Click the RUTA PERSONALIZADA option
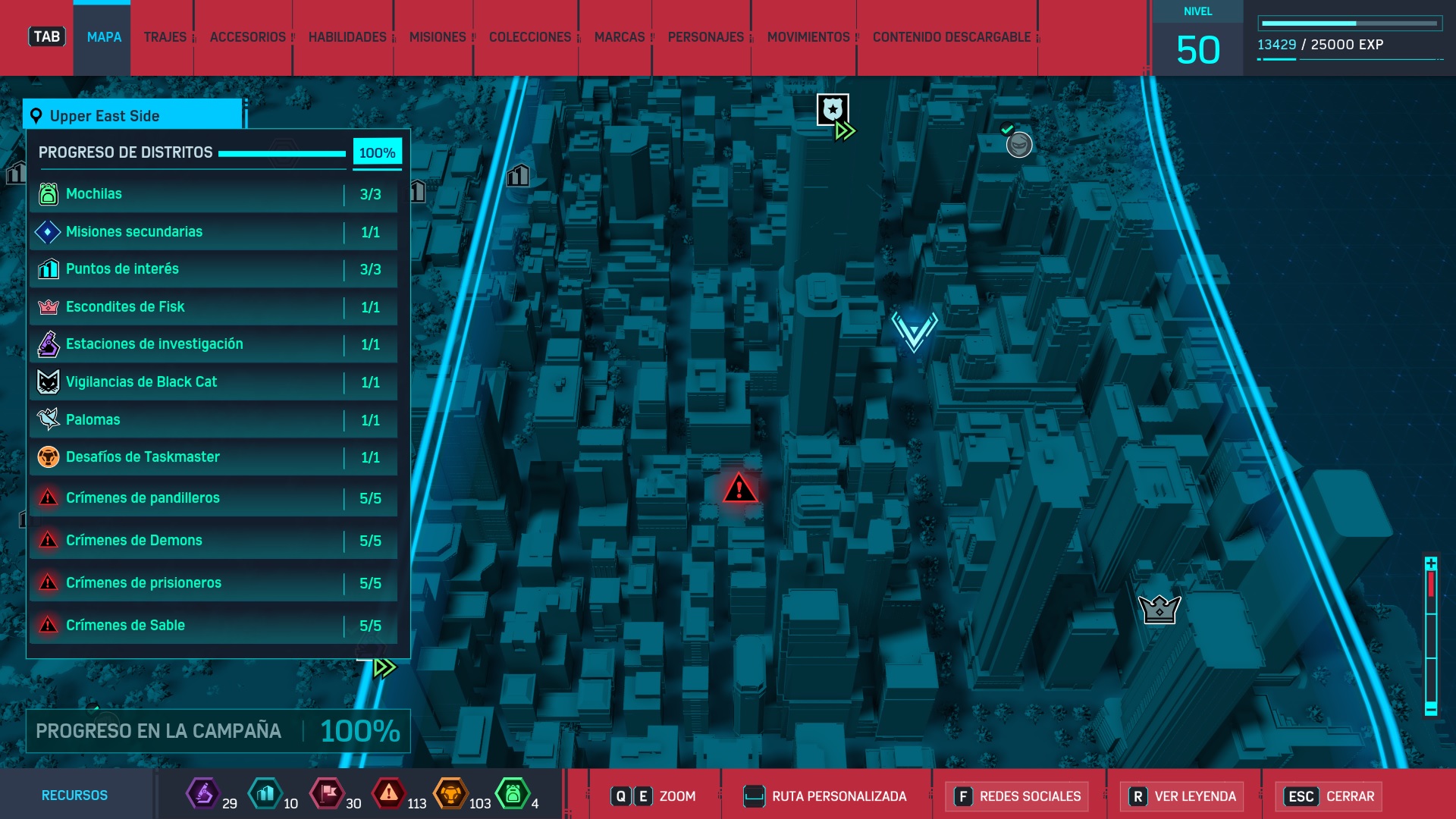Viewport: 1456px width, 819px height. pyautogui.click(x=825, y=796)
